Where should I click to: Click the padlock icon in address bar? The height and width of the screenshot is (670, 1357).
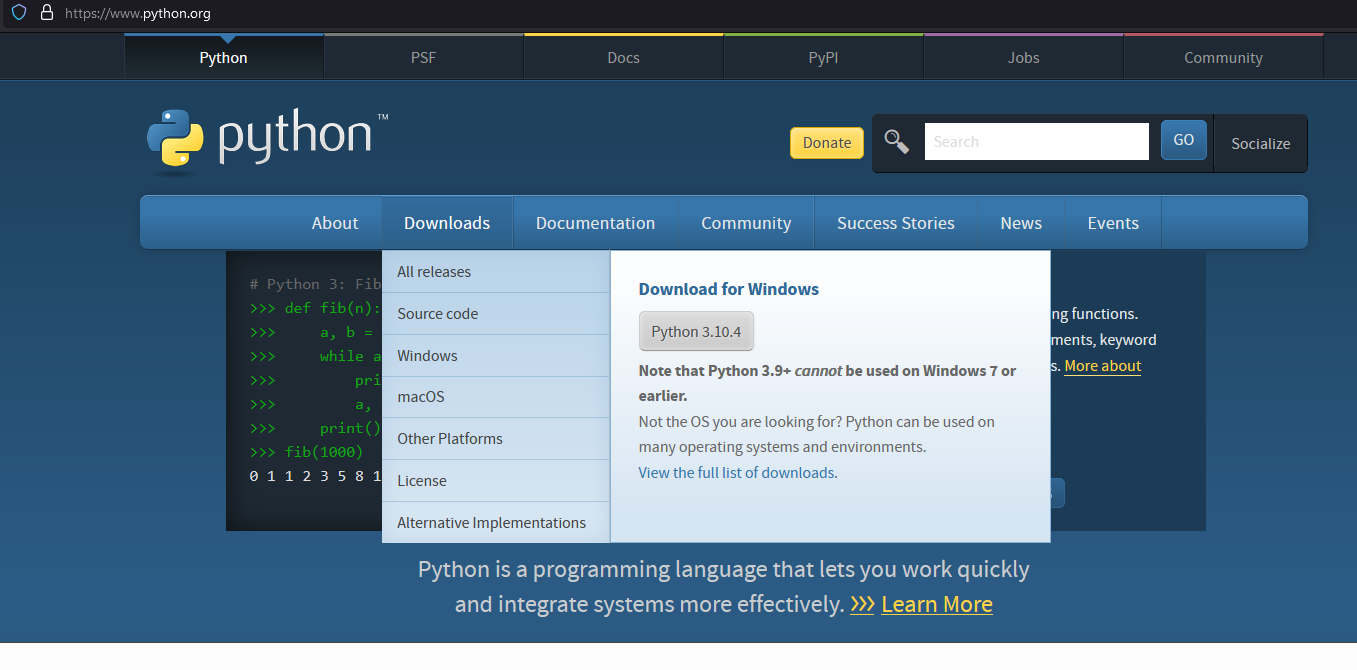[x=45, y=13]
